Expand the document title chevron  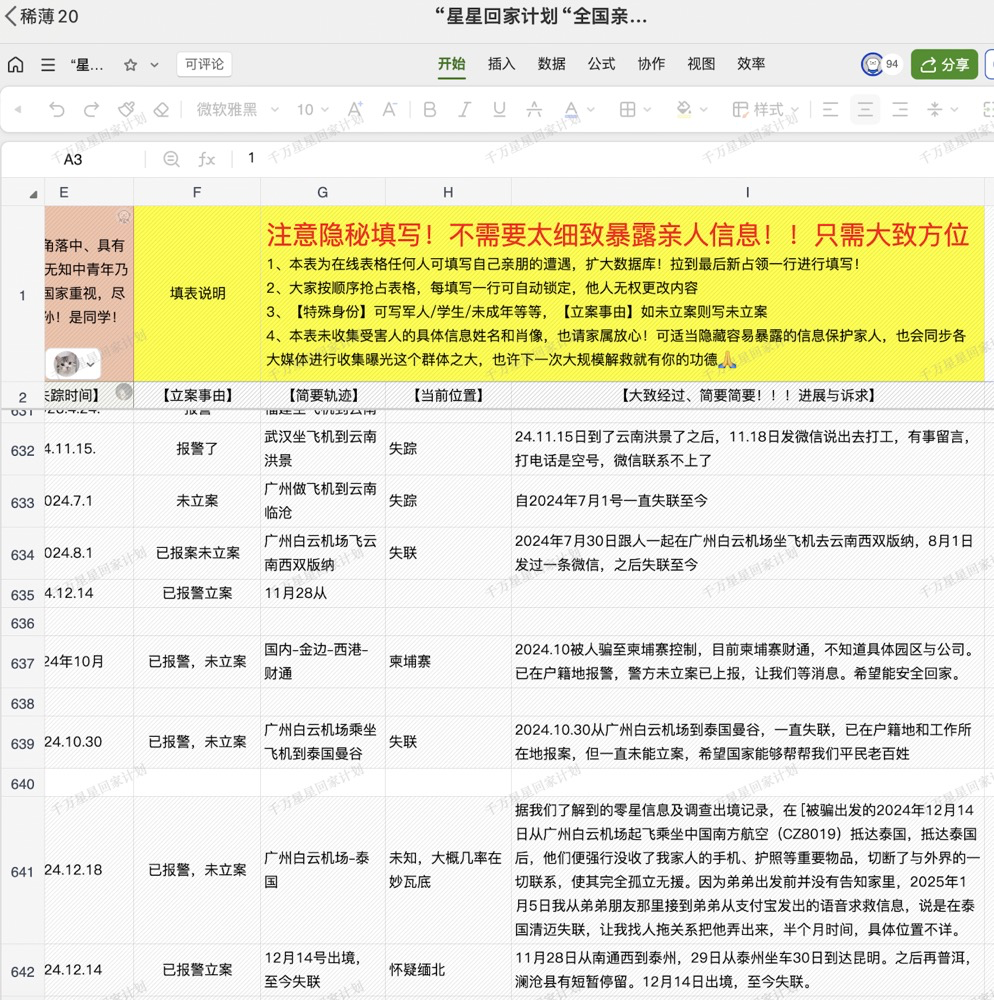tap(154, 65)
